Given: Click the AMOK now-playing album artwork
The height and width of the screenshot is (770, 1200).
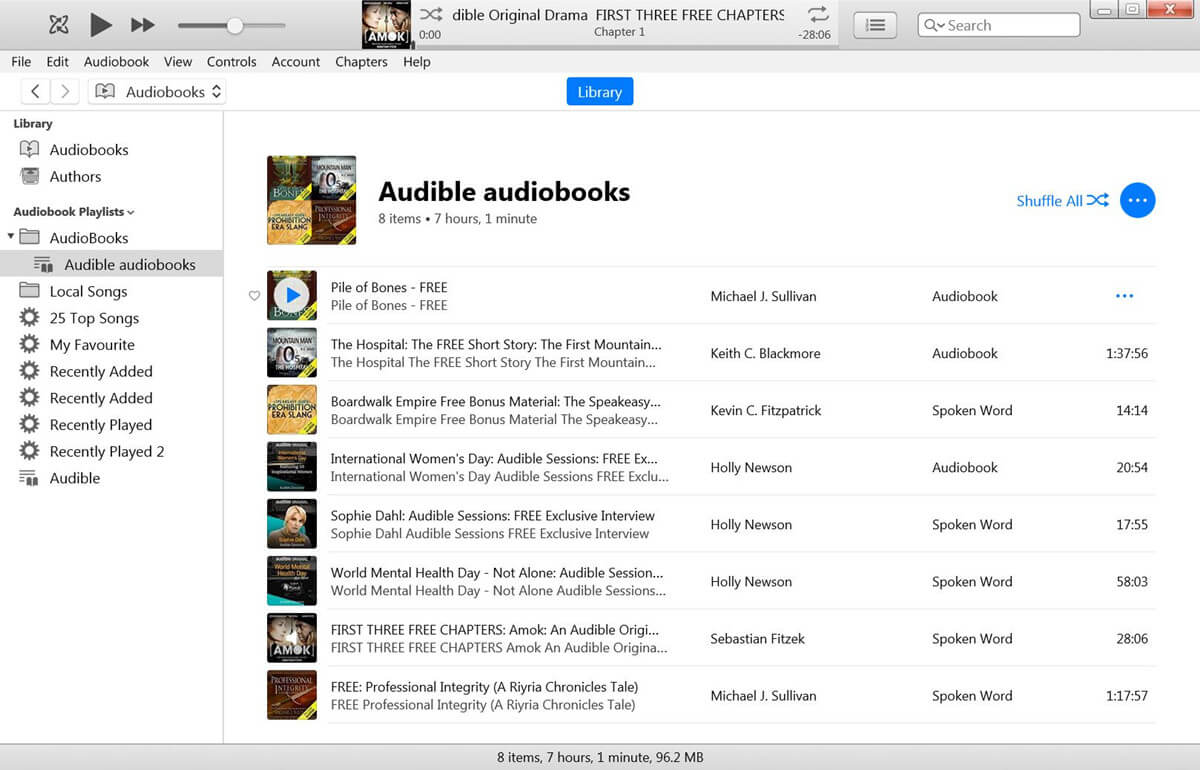Looking at the screenshot, I should coord(386,25).
